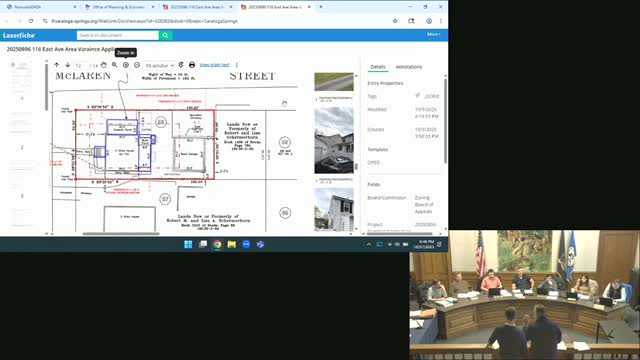
Task: Click the white house side photo
Action: (x=334, y=210)
